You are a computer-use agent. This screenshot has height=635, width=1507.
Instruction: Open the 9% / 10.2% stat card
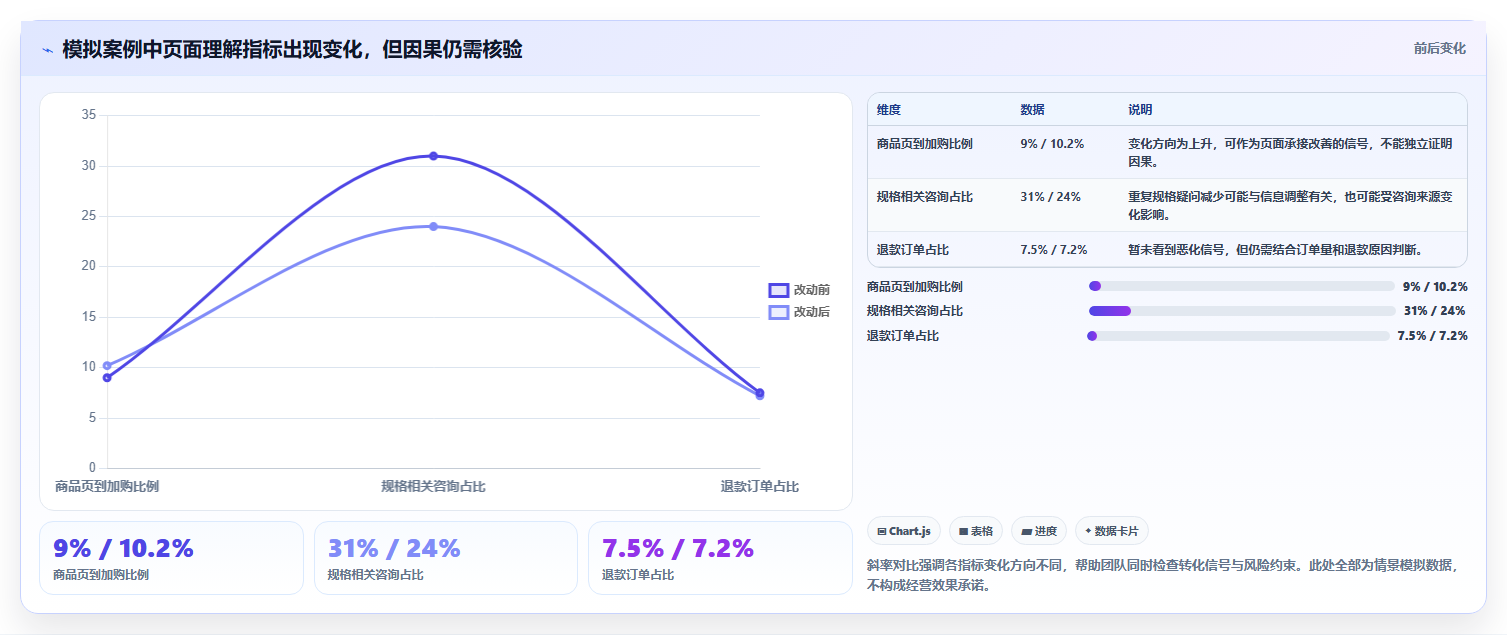click(x=171, y=558)
